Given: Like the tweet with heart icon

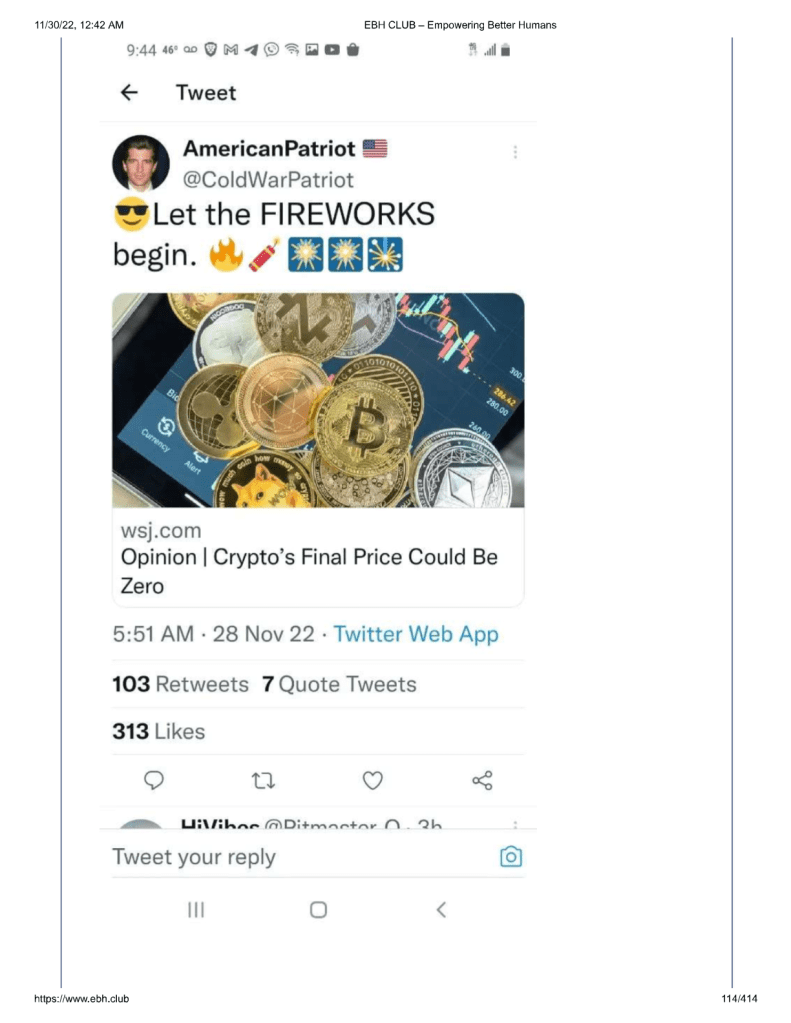Looking at the screenshot, I should (373, 780).
